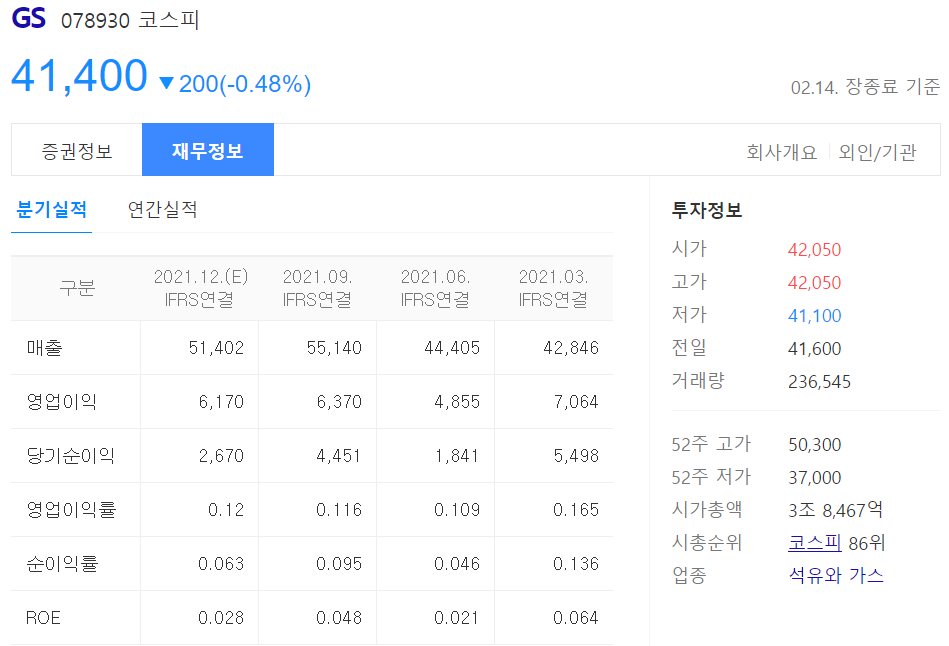Click the 영업이익 row label
Screen dimensions: 949x646
[x=61, y=401]
